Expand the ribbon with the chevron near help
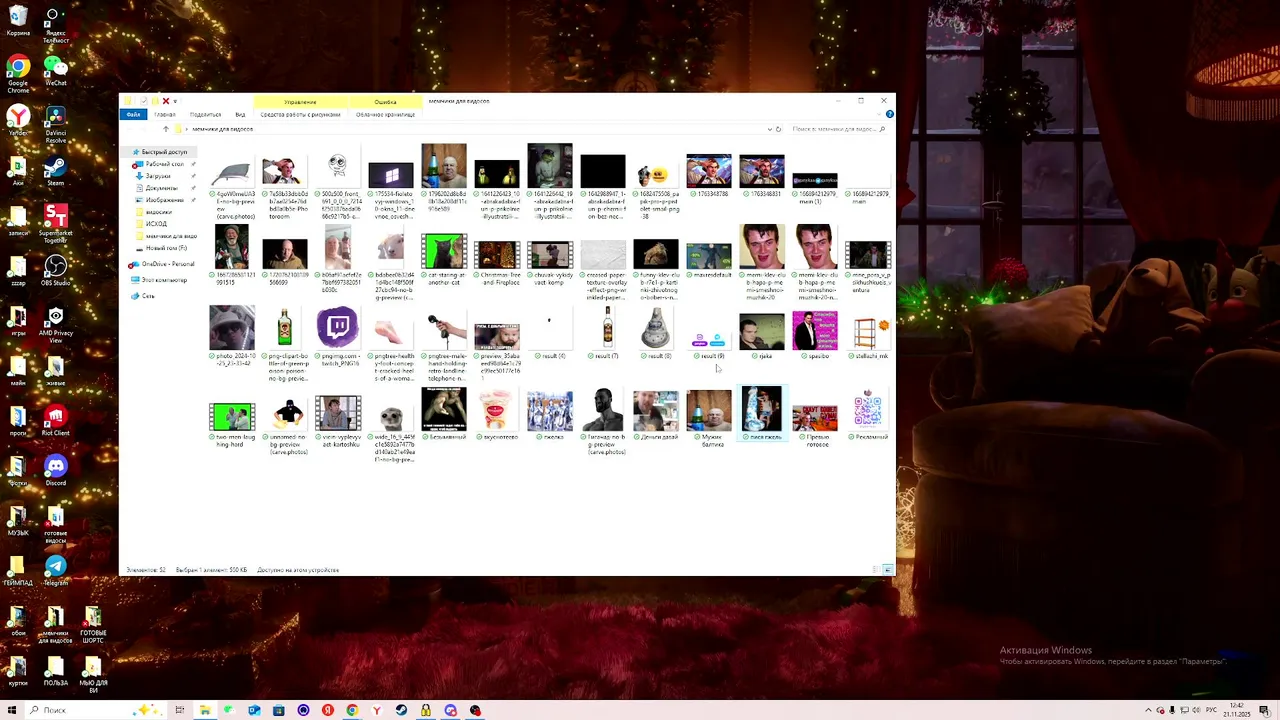 click(x=881, y=114)
